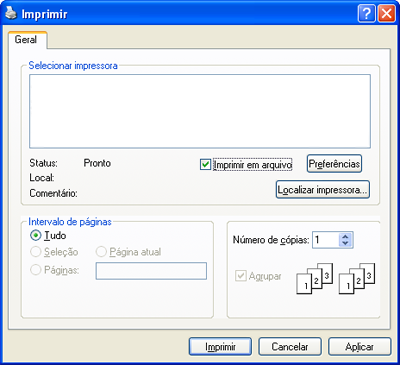Click the Imprimir button
The width and height of the screenshot is (400, 365).
tap(220, 347)
